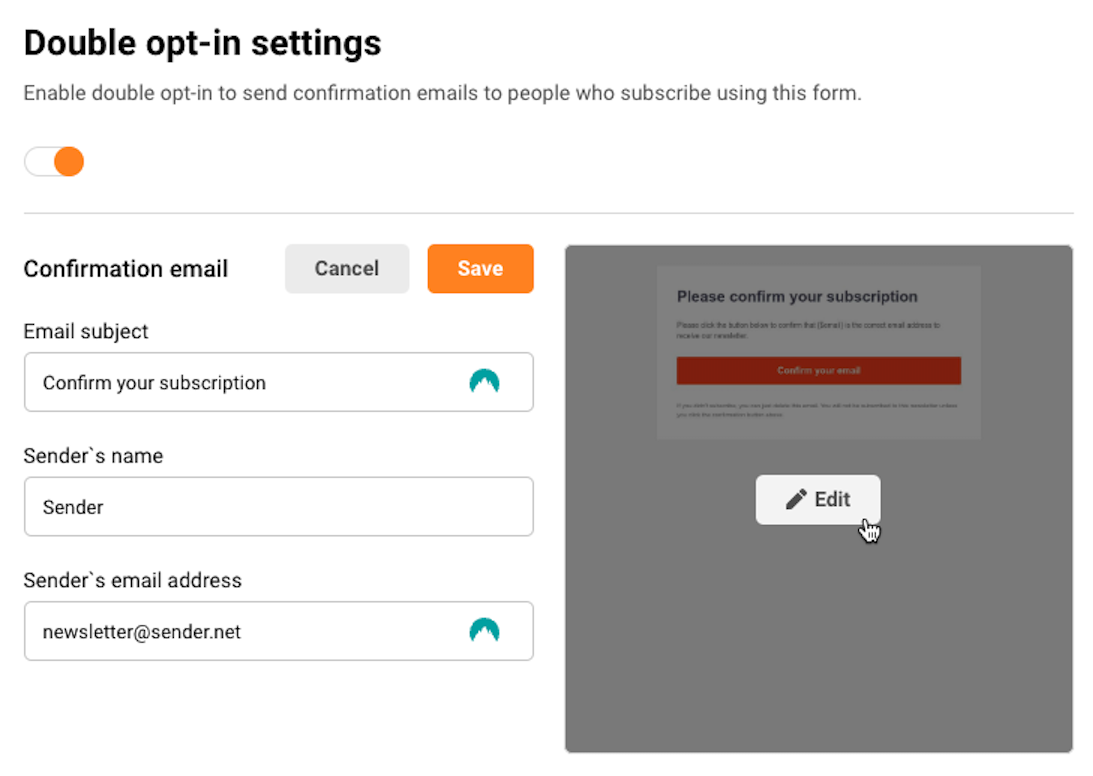Click the double opt-in description text
The height and width of the screenshot is (776, 1093).
point(442,94)
